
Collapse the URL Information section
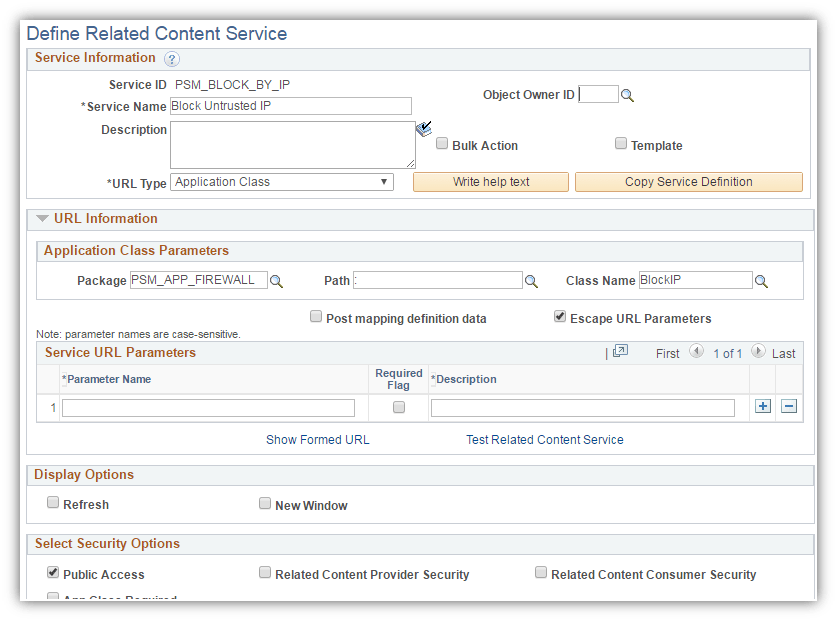point(41,218)
